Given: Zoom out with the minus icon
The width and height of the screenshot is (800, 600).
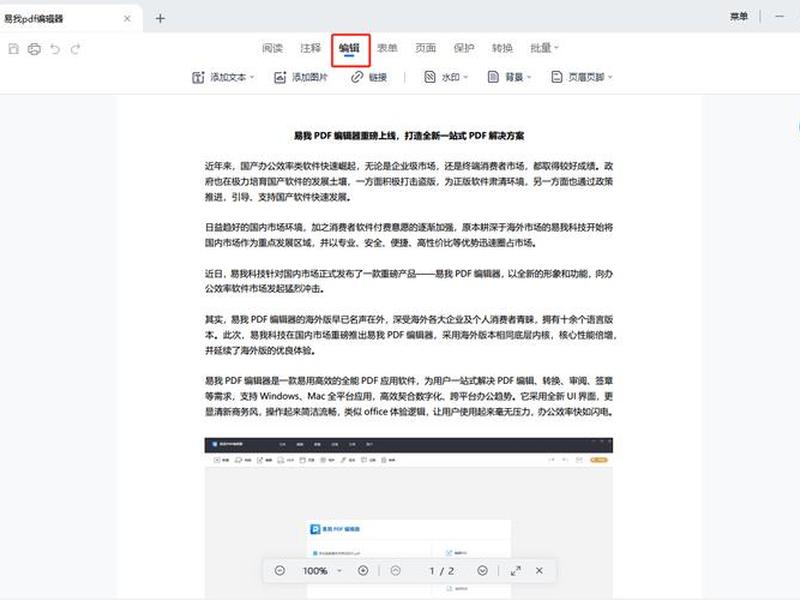Looking at the screenshot, I should [280, 570].
